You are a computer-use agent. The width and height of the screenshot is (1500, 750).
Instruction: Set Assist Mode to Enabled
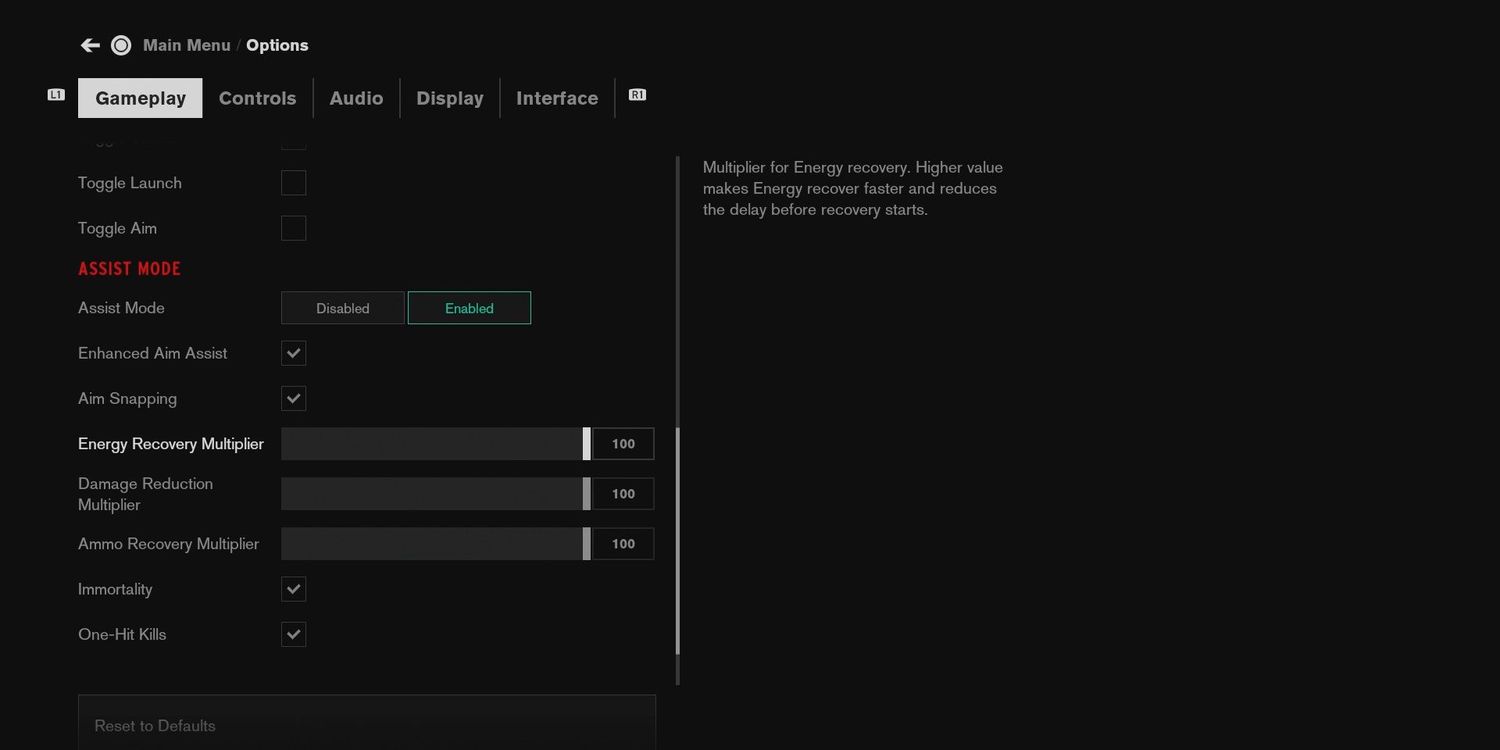click(469, 308)
